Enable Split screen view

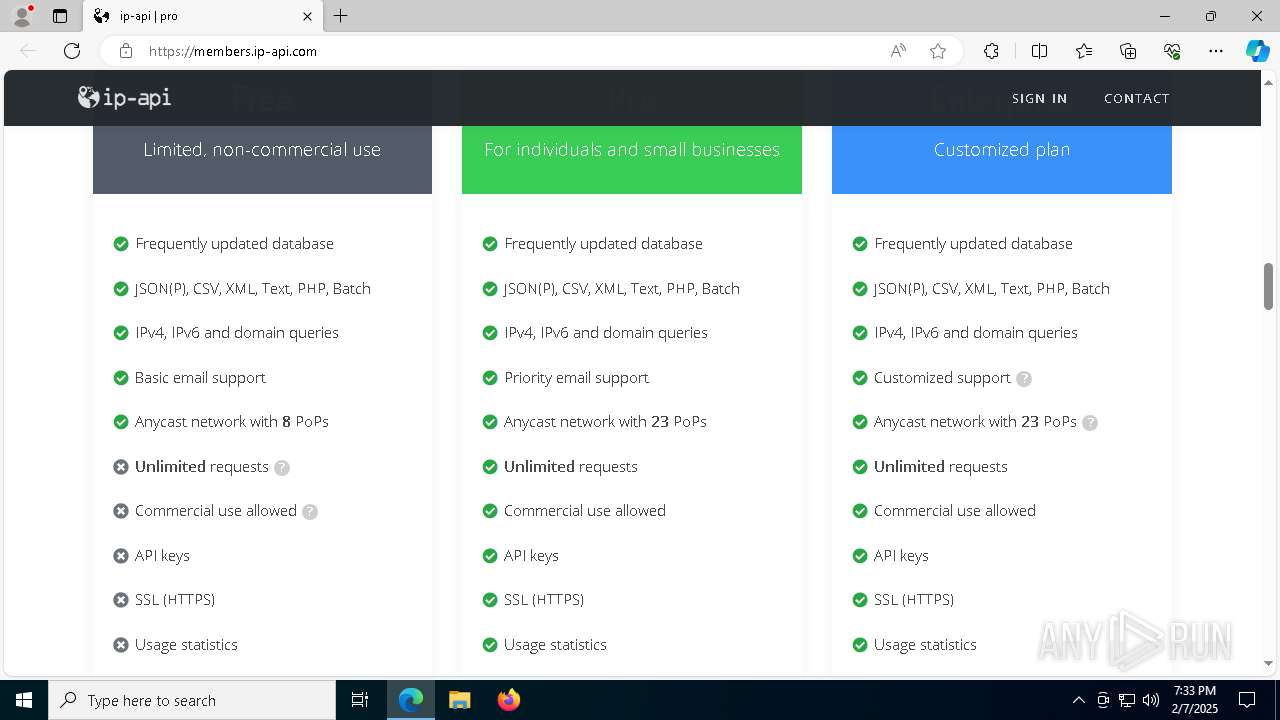click(x=1039, y=51)
